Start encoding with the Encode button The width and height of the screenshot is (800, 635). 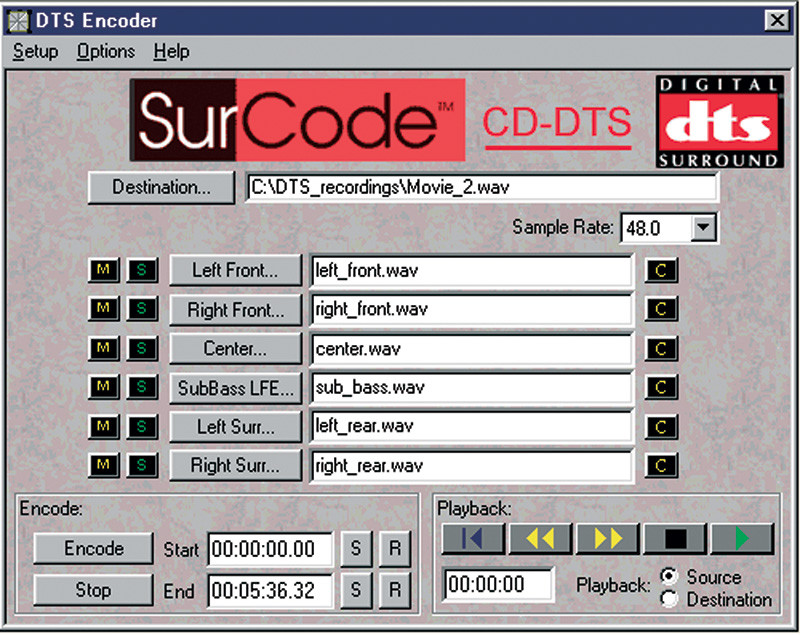pyautogui.click(x=93, y=548)
